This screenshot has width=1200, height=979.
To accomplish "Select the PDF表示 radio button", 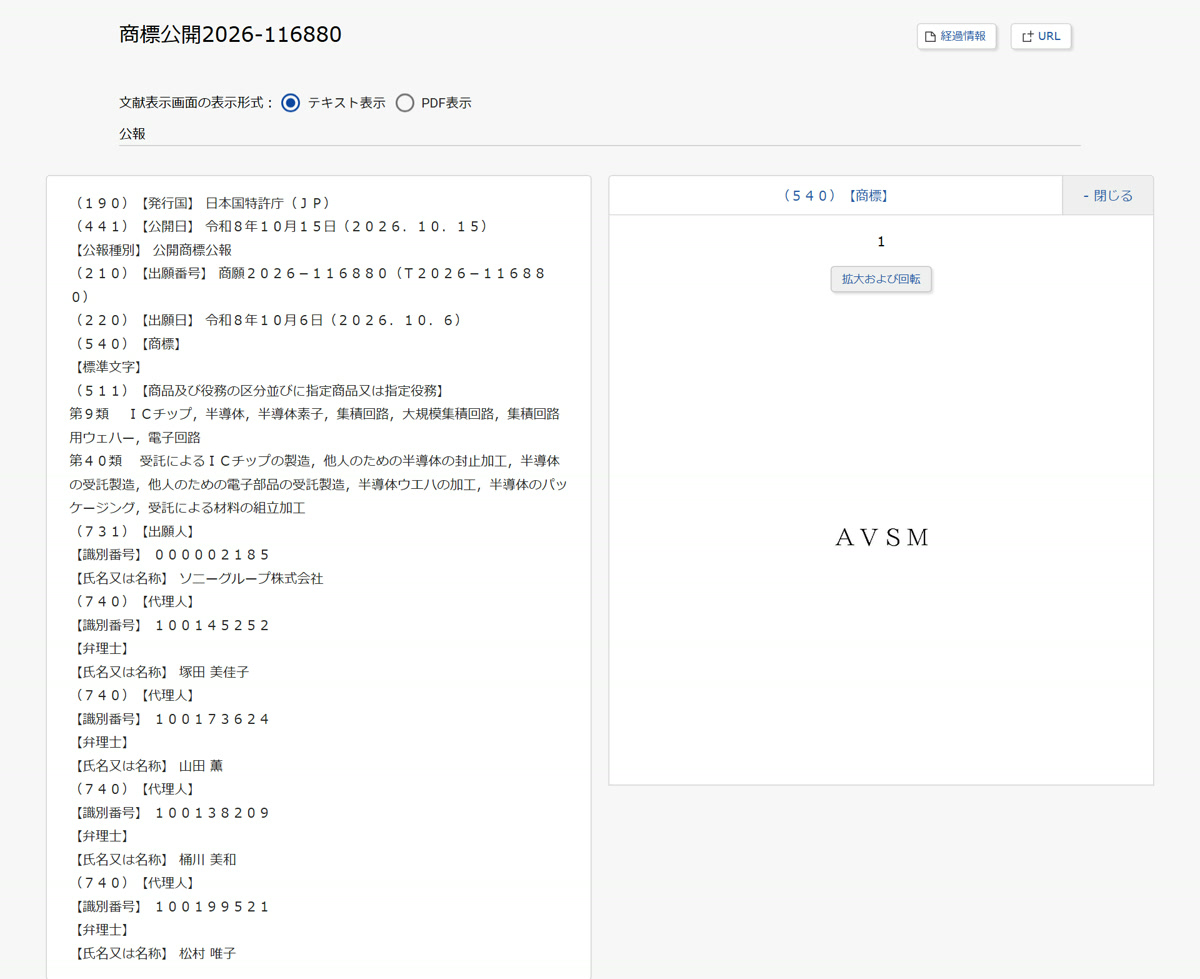I will point(404,103).
